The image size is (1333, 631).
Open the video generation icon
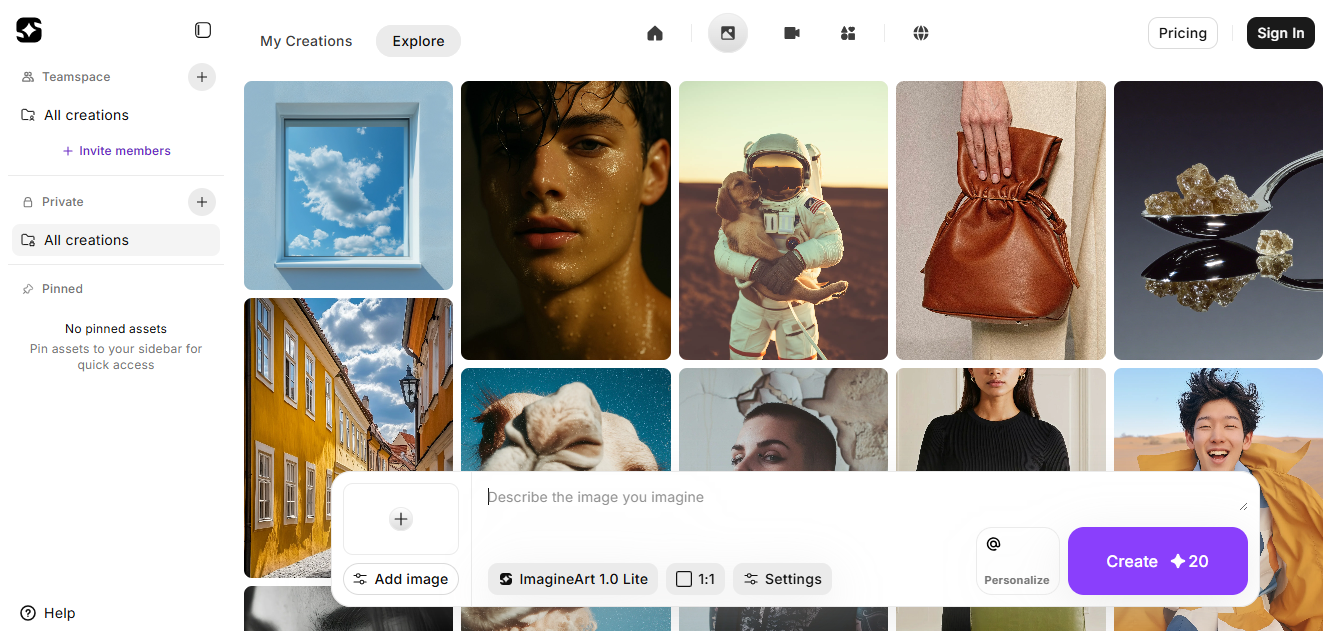coord(792,33)
